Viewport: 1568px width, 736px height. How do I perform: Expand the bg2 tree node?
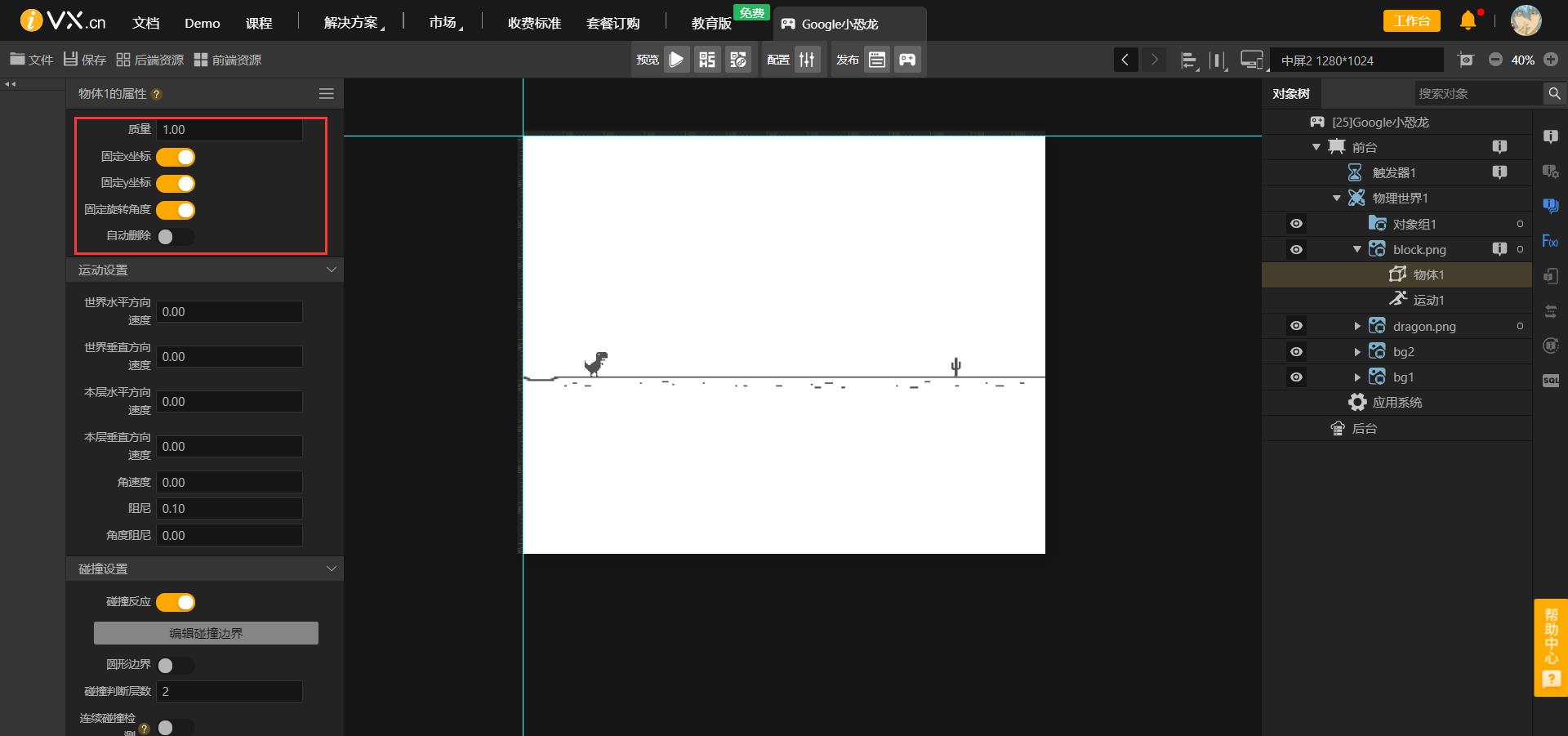click(1357, 352)
